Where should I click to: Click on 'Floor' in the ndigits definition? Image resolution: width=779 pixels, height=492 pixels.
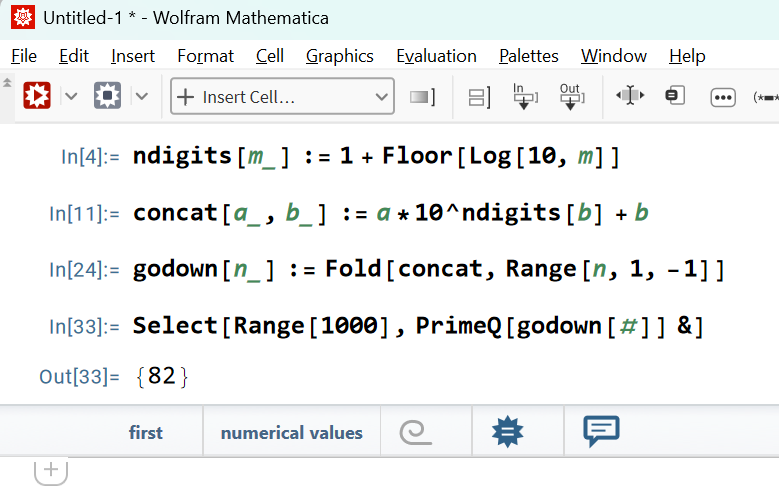click(417, 156)
